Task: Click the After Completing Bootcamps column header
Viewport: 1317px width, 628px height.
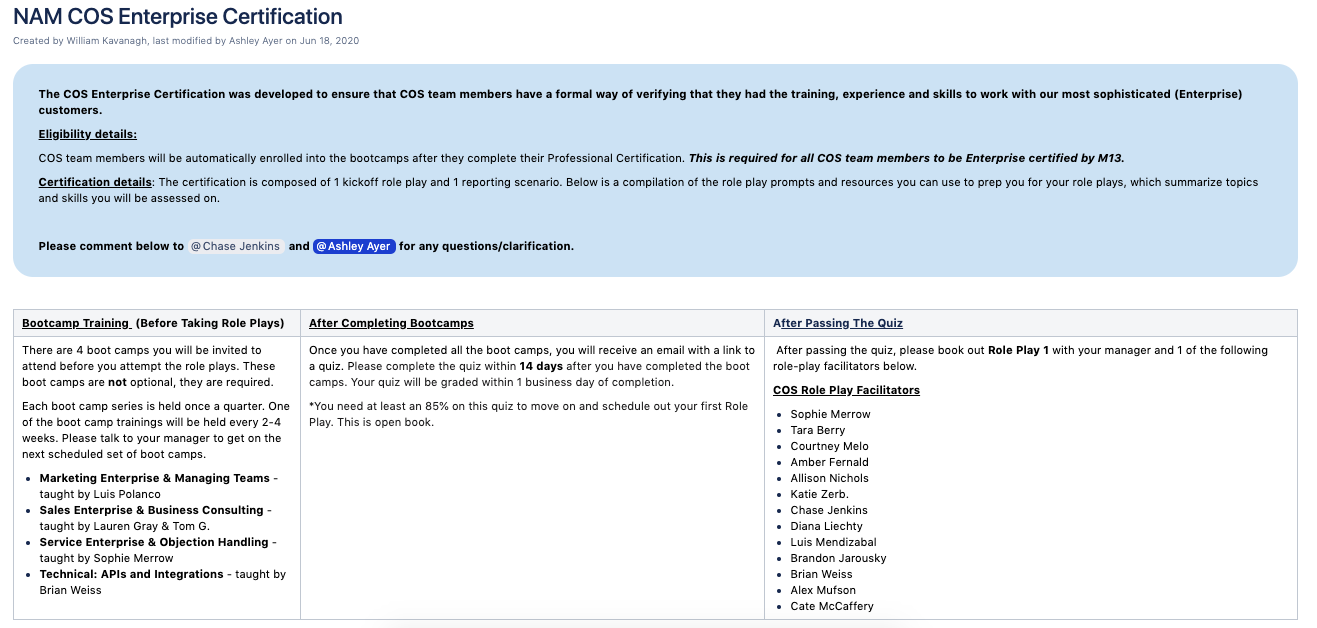Action: 391,323
